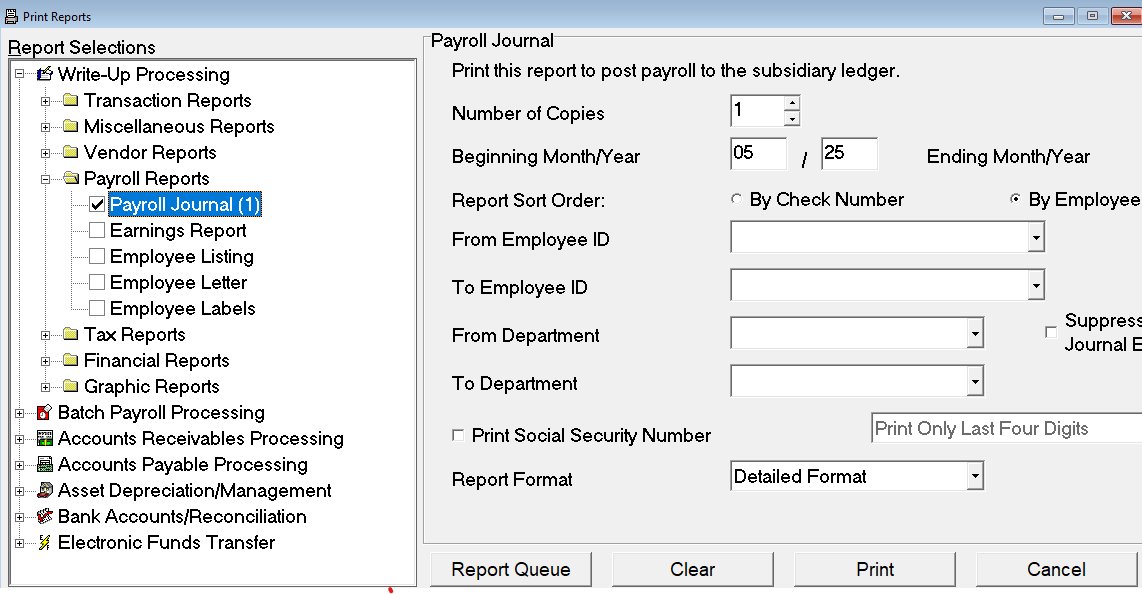Click the Accounts Payable Processing icon

click(x=43, y=464)
